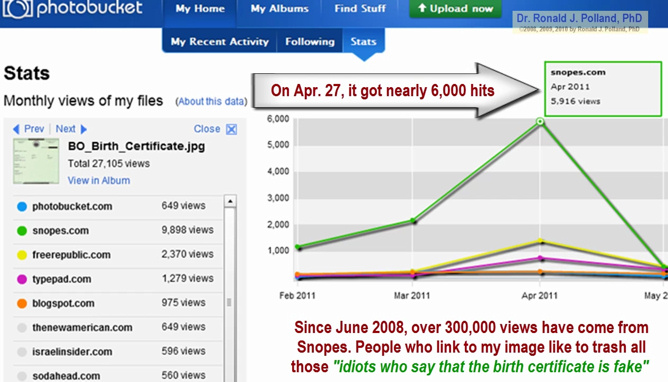Click the magenta typepad.com color dot

(22, 279)
